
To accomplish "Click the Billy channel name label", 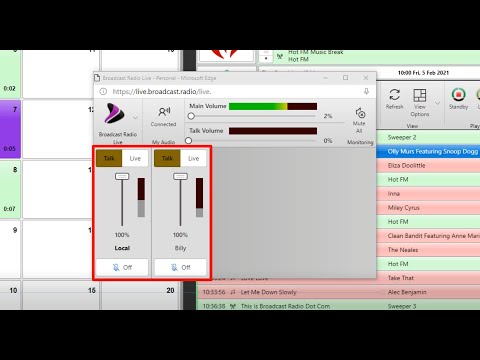I will pyautogui.click(x=180, y=248).
